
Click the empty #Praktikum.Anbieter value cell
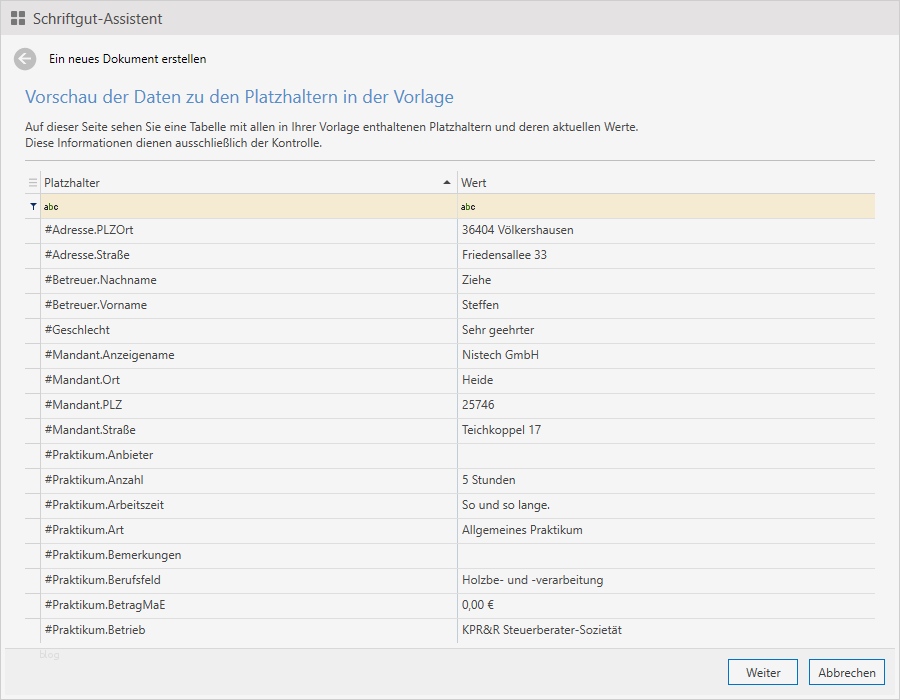click(x=665, y=455)
